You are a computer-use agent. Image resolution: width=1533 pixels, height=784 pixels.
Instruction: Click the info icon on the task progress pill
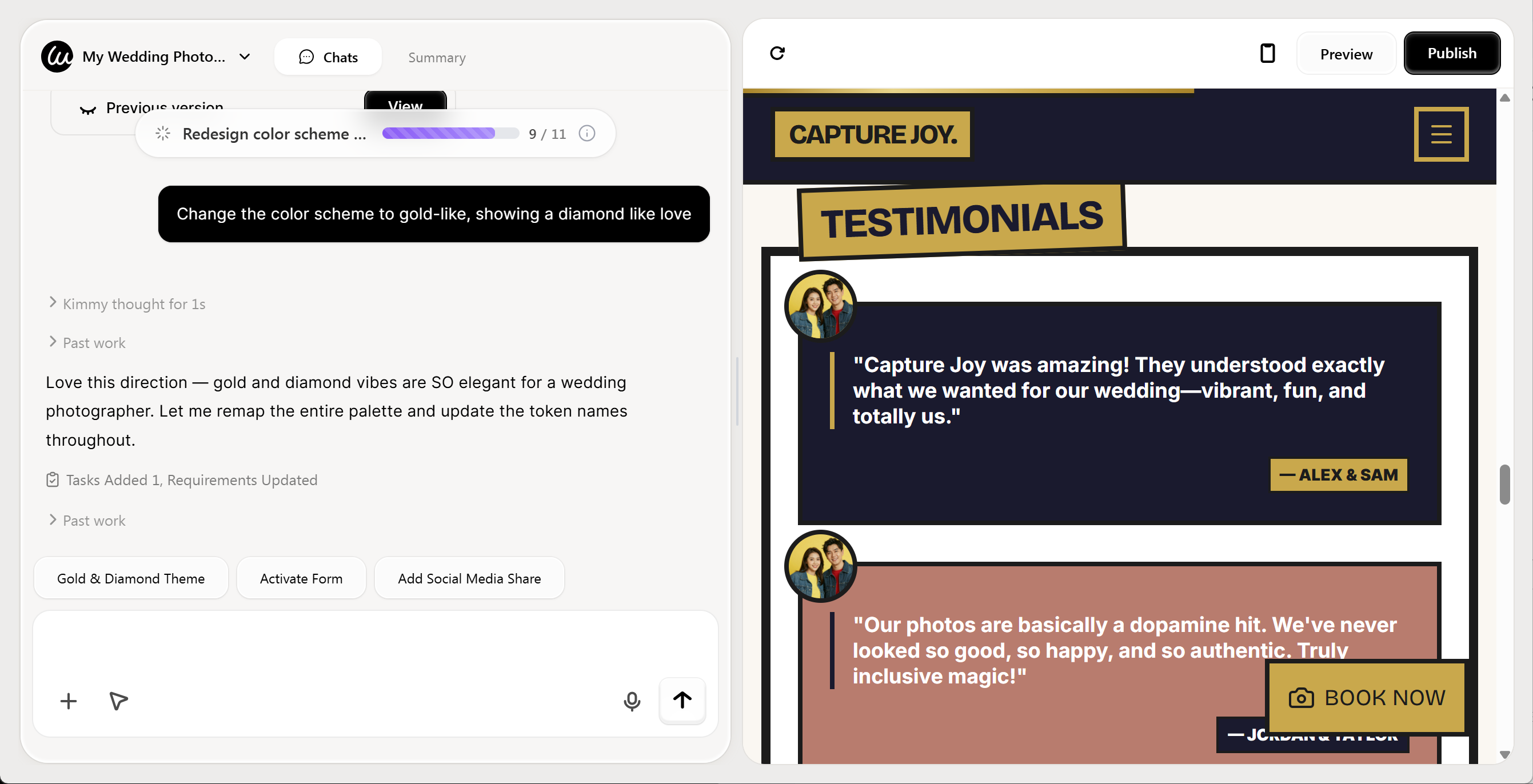[x=587, y=134]
